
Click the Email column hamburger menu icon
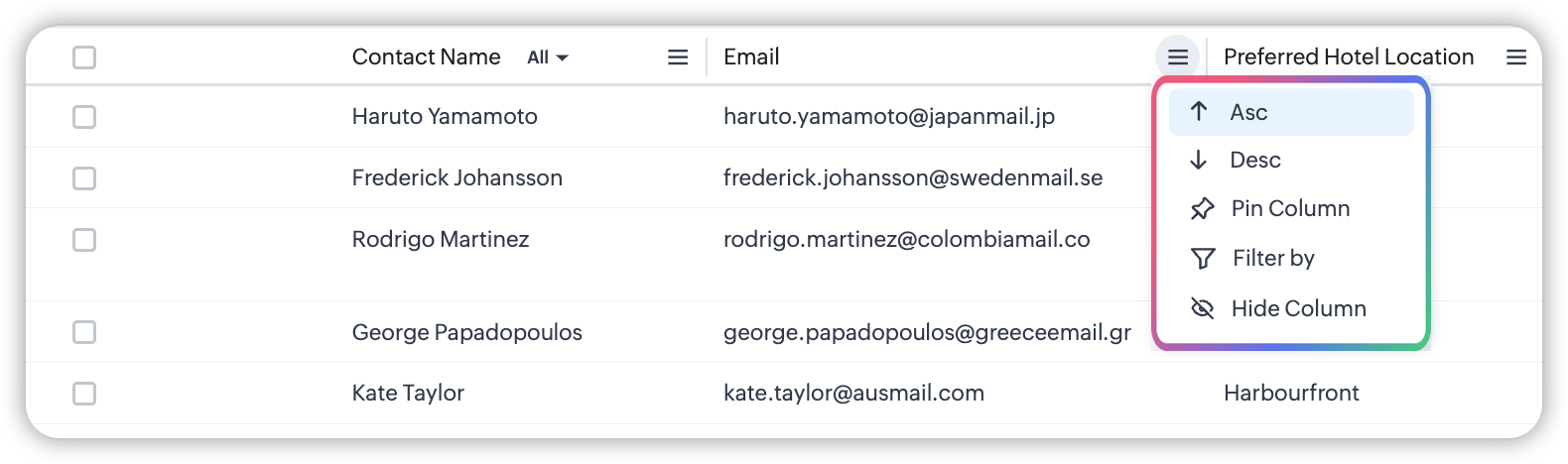(1178, 58)
